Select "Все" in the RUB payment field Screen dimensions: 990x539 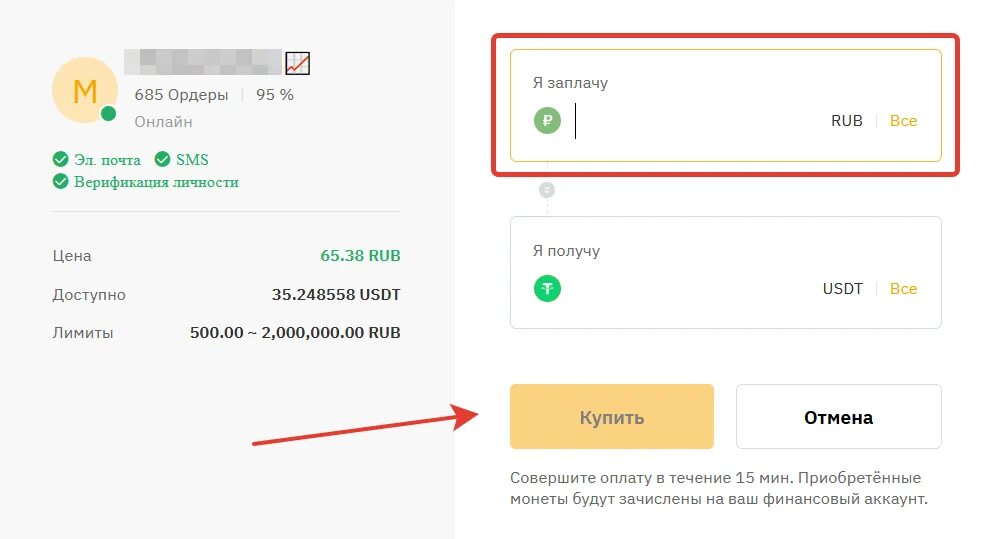click(903, 121)
